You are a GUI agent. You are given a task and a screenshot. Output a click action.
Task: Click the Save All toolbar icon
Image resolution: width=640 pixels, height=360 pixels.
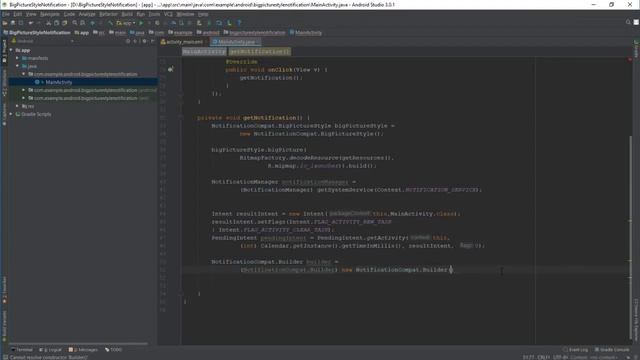13,23
